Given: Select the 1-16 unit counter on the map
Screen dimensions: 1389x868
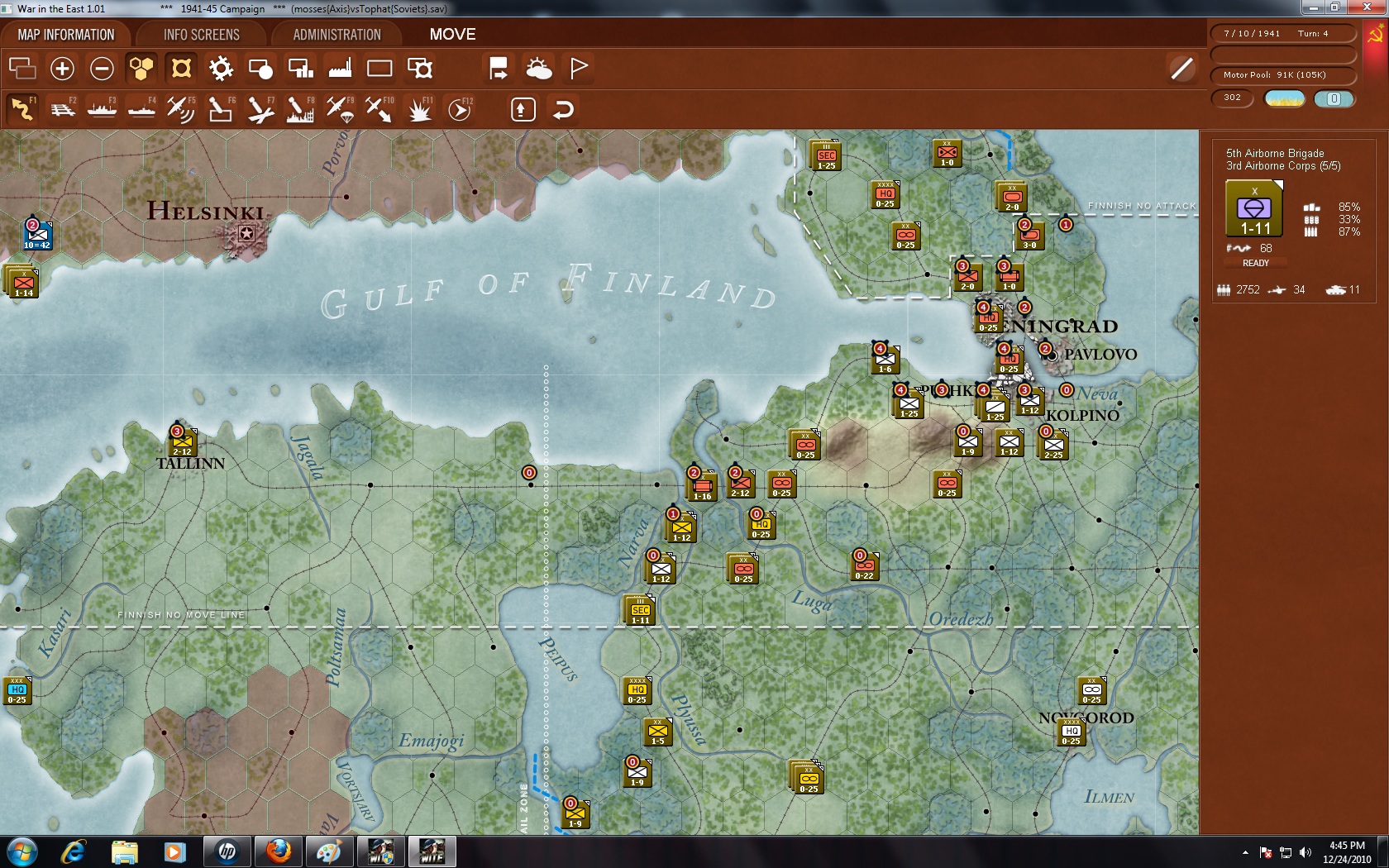Looking at the screenshot, I should point(703,486).
